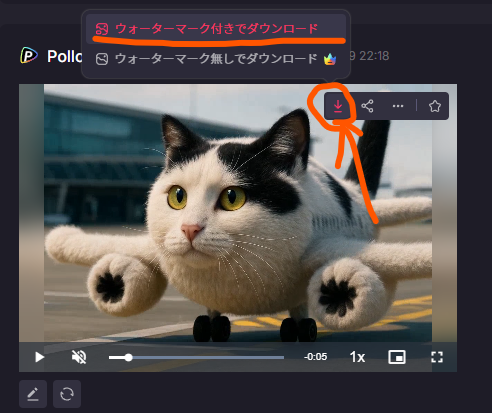
Task: Click the Pollo colorful P logo
Action: pyautogui.click(x=29, y=55)
